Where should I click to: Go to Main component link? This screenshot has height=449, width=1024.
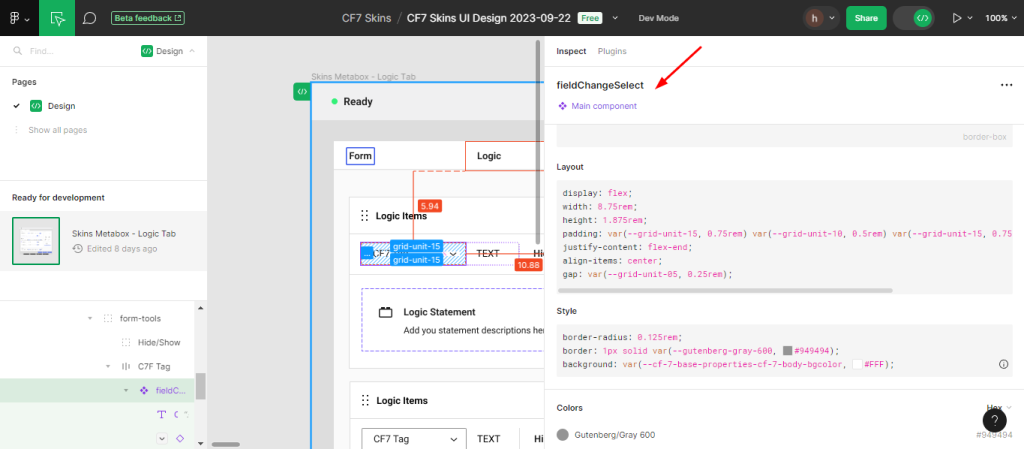click(603, 106)
